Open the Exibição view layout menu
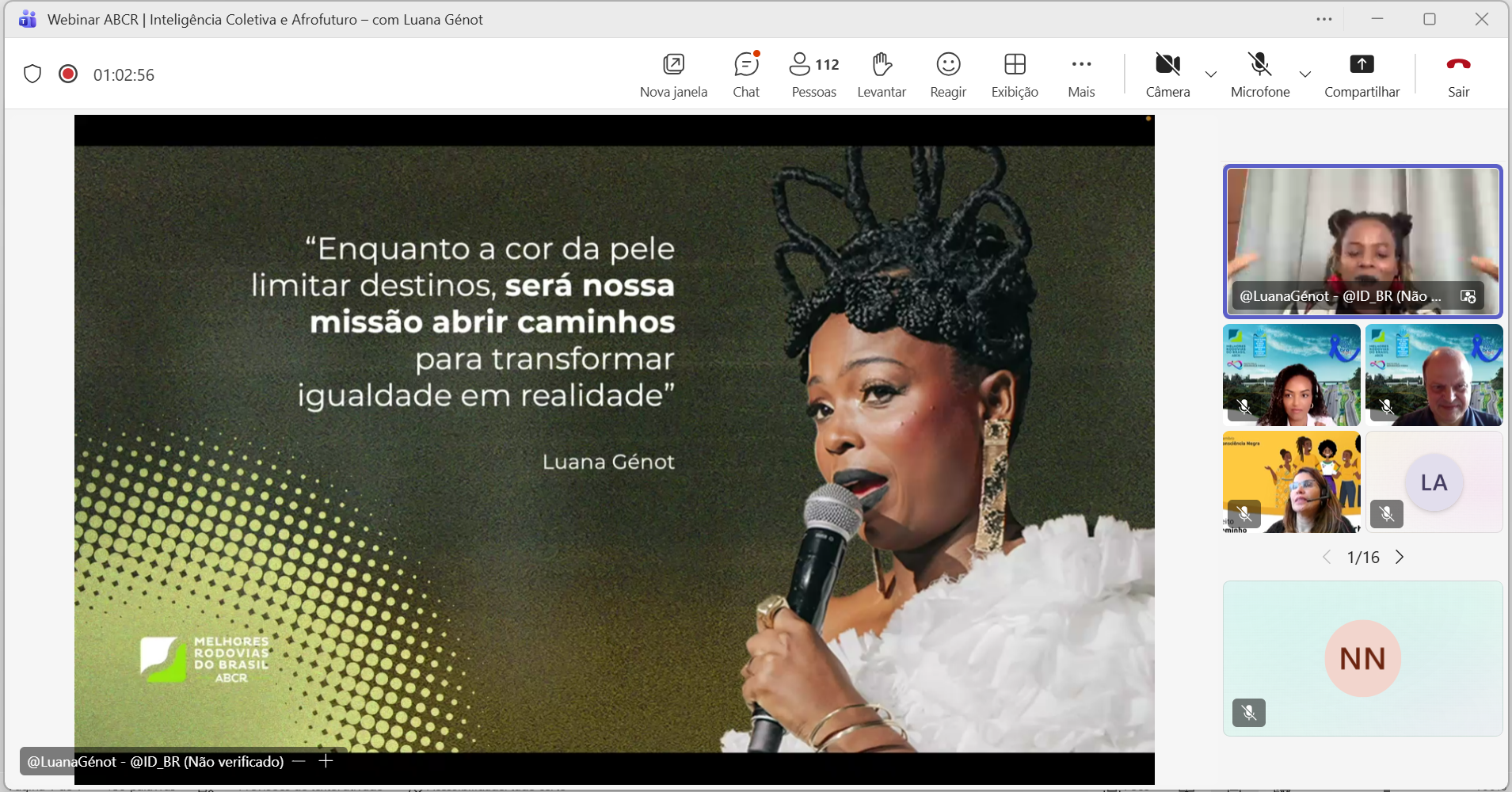 pyautogui.click(x=1015, y=74)
